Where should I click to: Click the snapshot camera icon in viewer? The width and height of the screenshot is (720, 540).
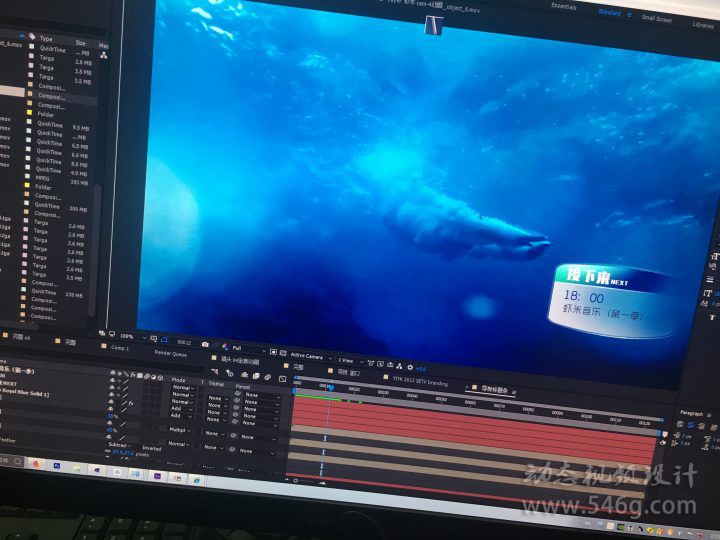coord(205,344)
